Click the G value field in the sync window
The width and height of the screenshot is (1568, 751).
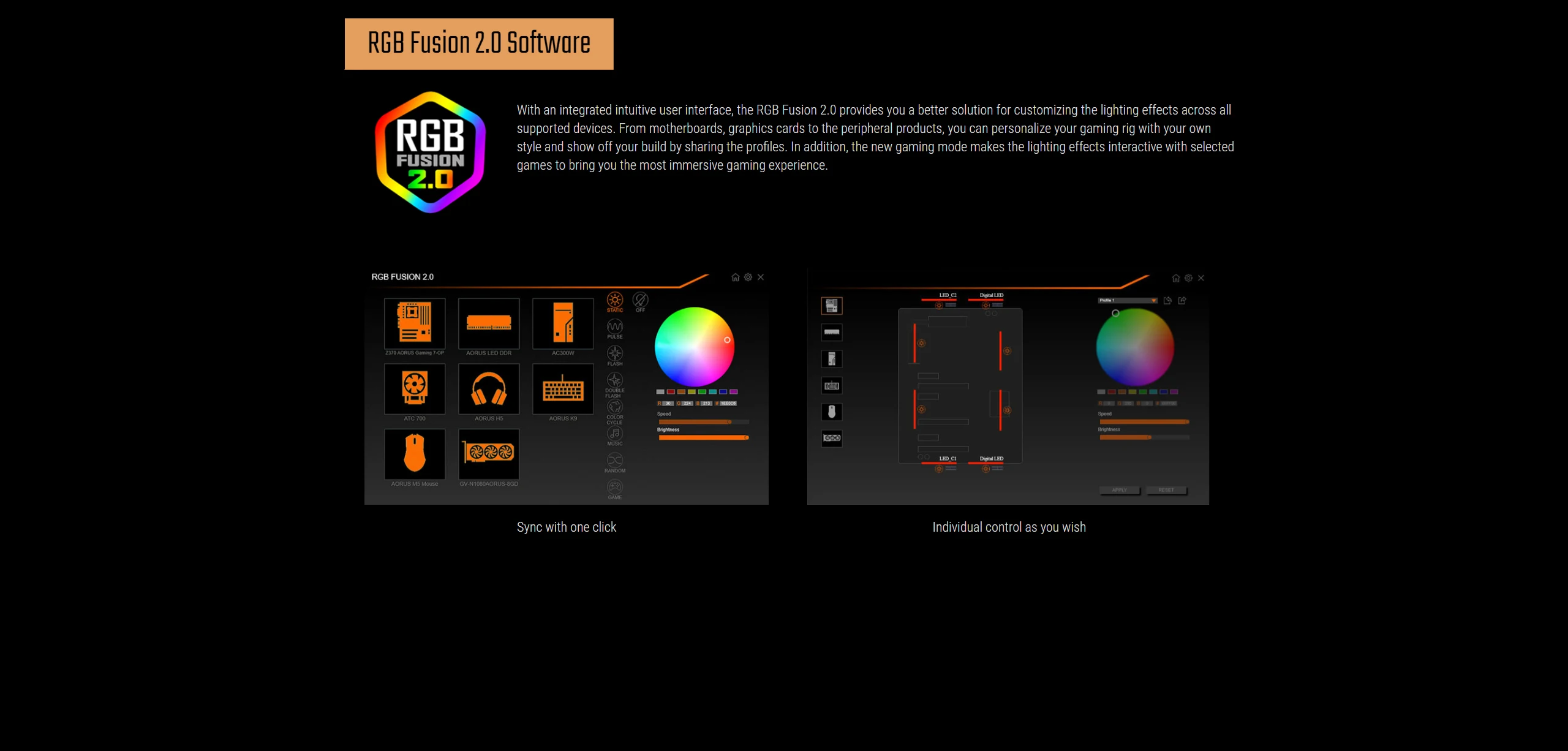click(688, 404)
